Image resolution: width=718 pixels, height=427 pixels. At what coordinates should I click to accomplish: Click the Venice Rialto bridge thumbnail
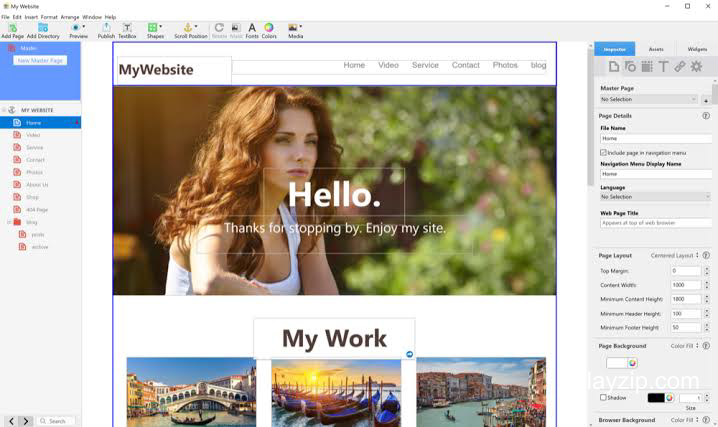point(191,392)
